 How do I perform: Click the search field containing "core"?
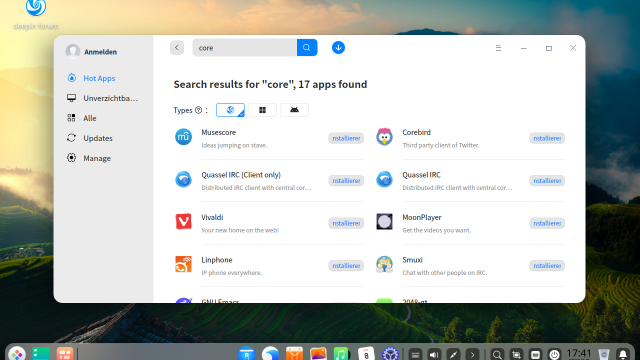click(244, 48)
